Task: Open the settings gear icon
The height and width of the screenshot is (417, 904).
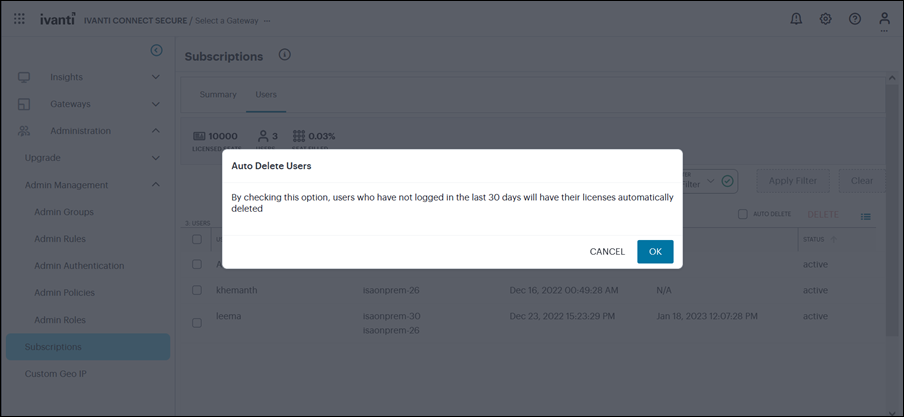Action: coord(825,19)
